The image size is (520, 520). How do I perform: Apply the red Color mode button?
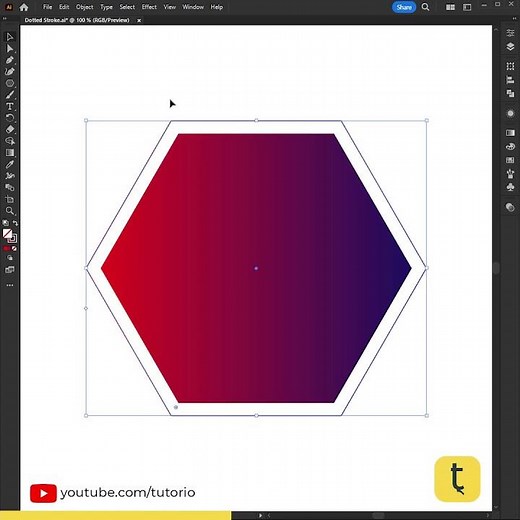point(6,249)
